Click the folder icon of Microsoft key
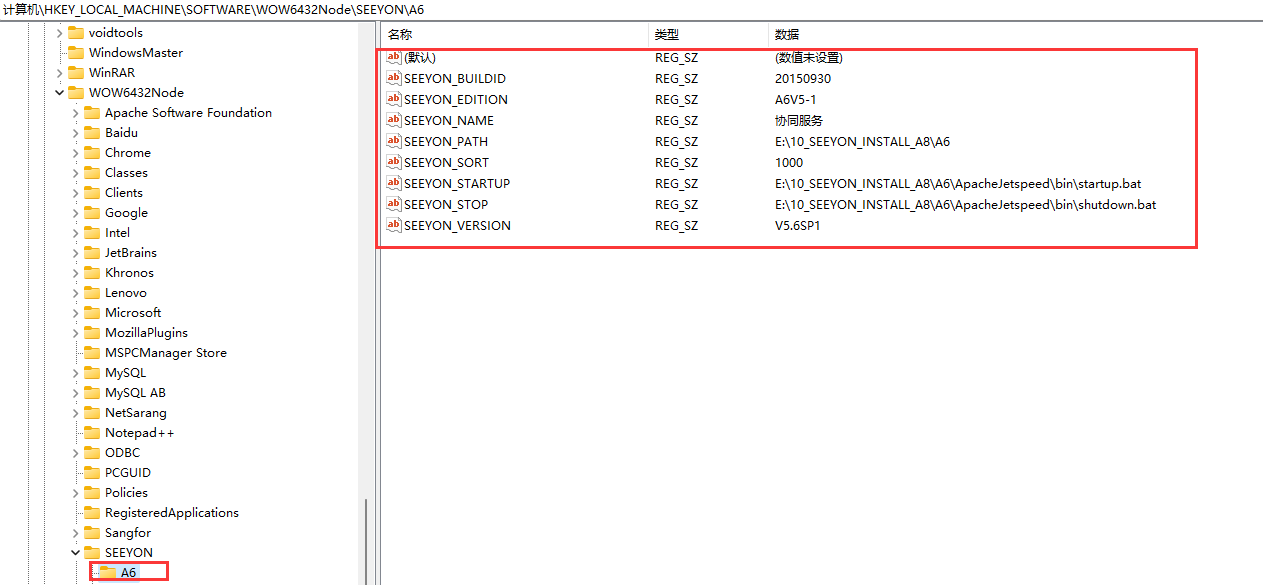 [92, 312]
